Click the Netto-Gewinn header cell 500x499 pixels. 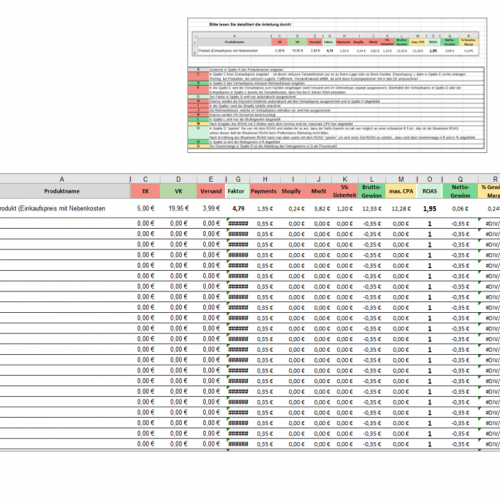460,191
